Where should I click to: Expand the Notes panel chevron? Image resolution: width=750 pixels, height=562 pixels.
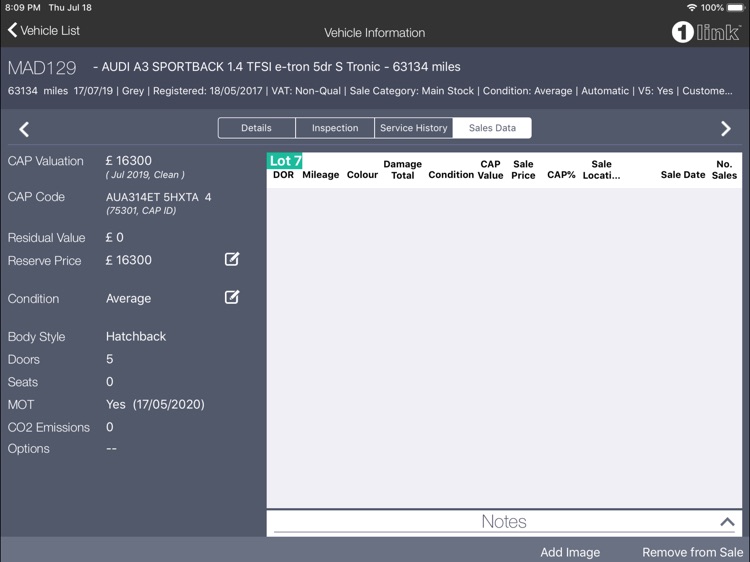tap(727, 522)
